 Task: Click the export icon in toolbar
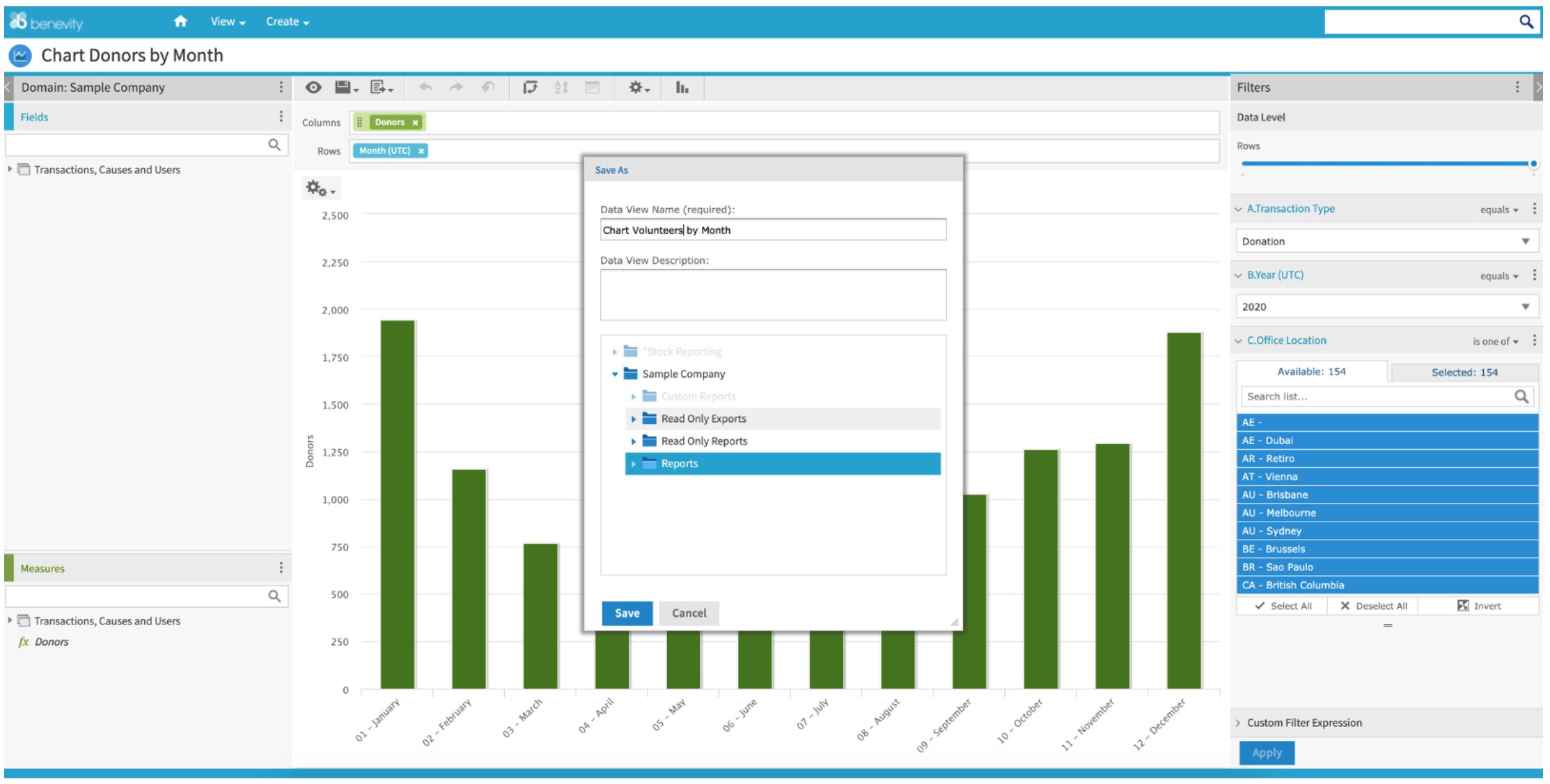[382, 87]
